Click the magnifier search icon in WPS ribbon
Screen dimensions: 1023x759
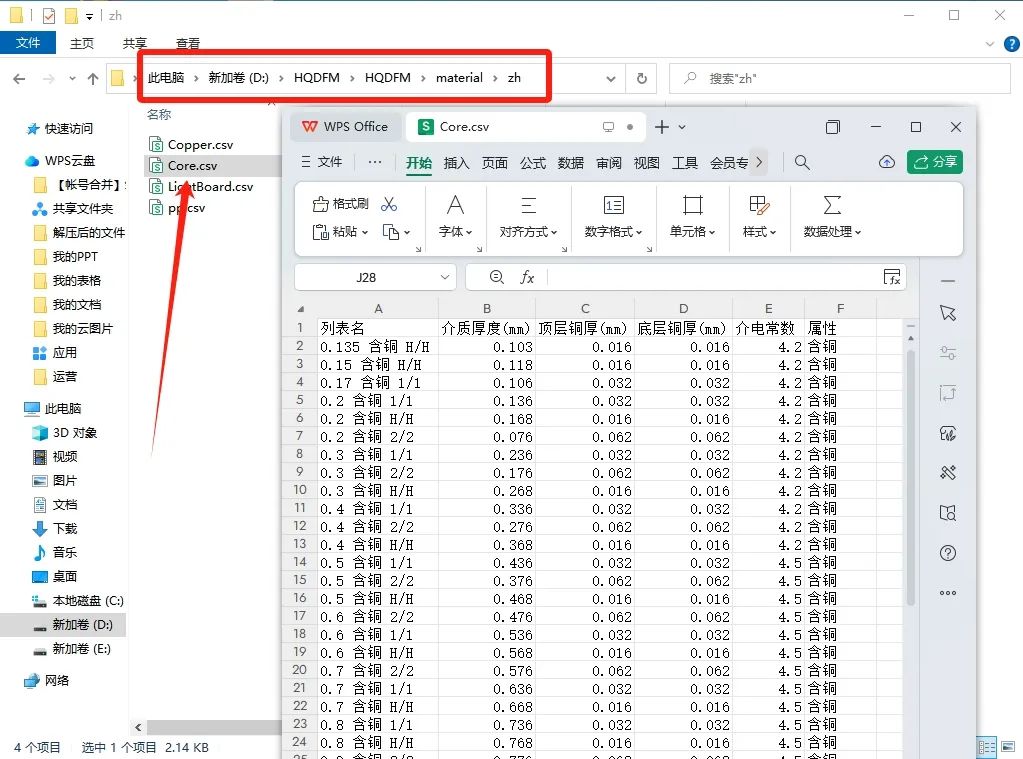point(802,162)
